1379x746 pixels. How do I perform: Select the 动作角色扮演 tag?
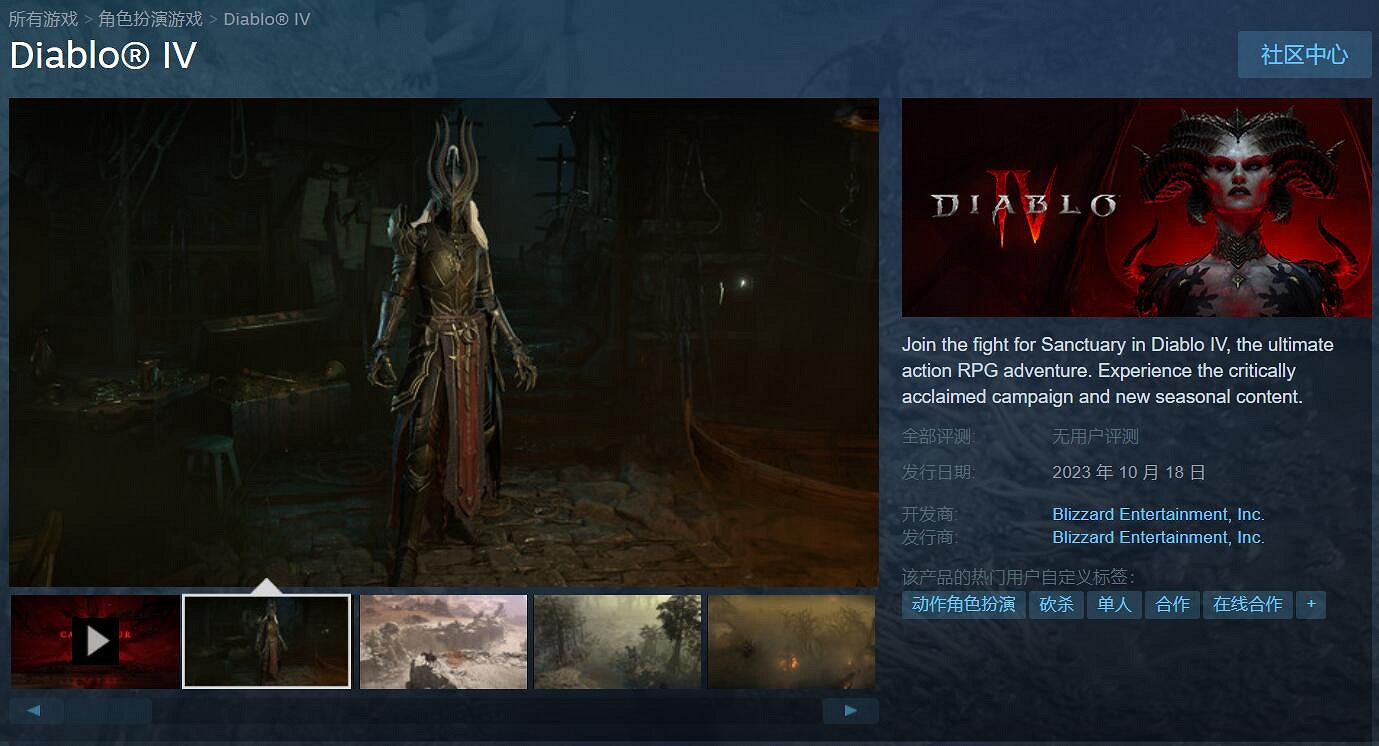click(x=963, y=604)
